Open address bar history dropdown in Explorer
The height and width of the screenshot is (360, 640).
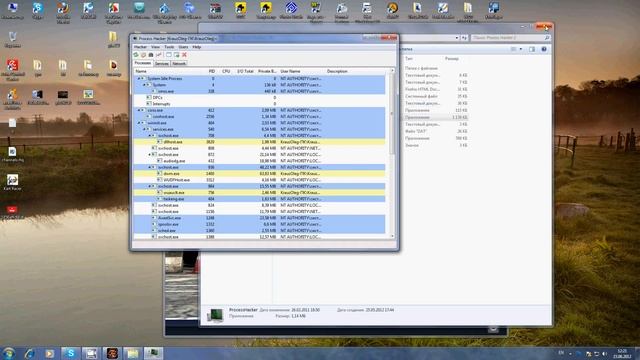[x=456, y=38]
